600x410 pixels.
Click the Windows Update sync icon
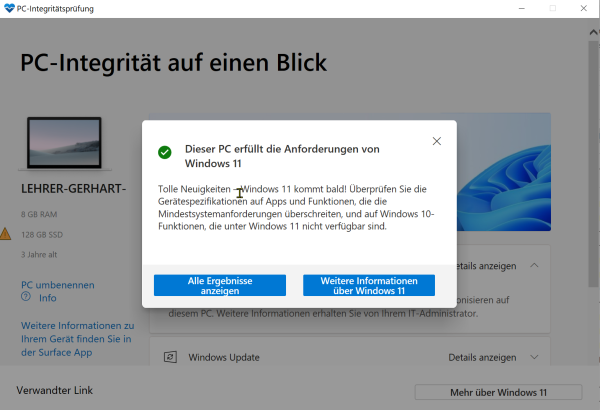(x=170, y=357)
